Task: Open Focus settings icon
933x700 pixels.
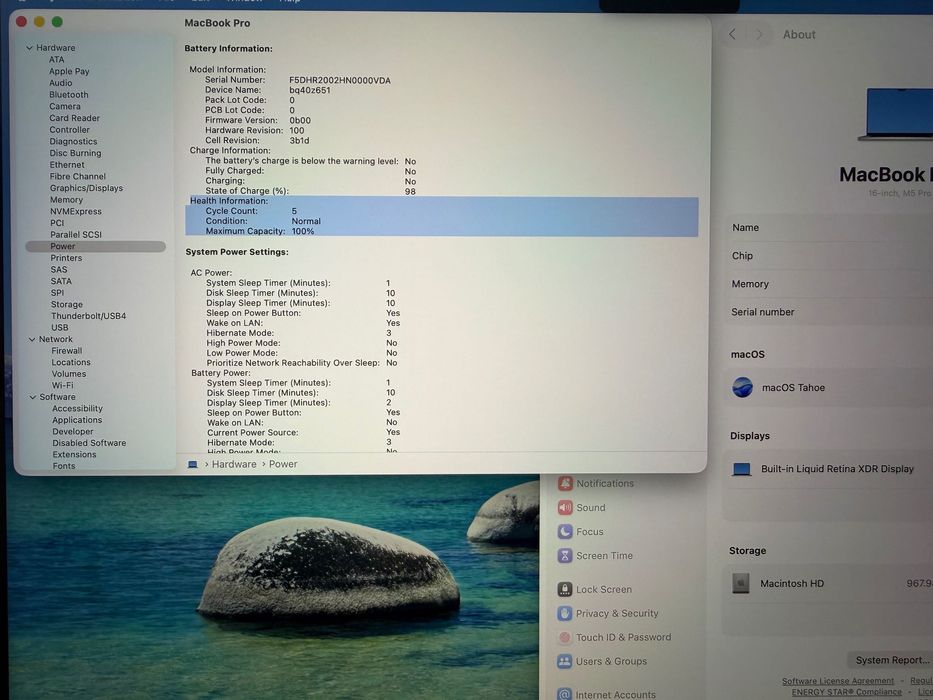Action: [565, 532]
